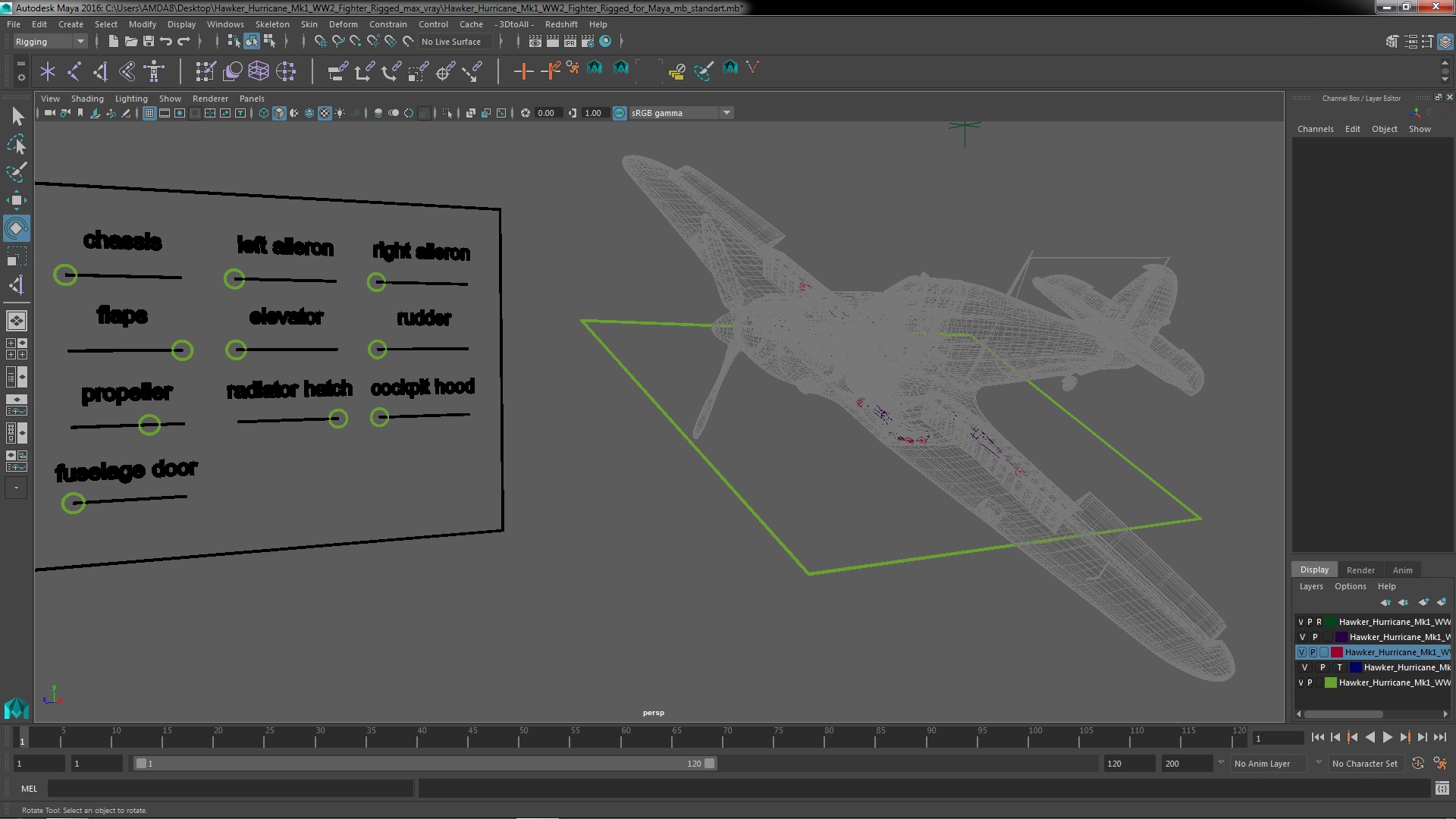Image resolution: width=1456 pixels, height=819 pixels.
Task: Click the Redo arrow icon
Action: tap(184, 42)
